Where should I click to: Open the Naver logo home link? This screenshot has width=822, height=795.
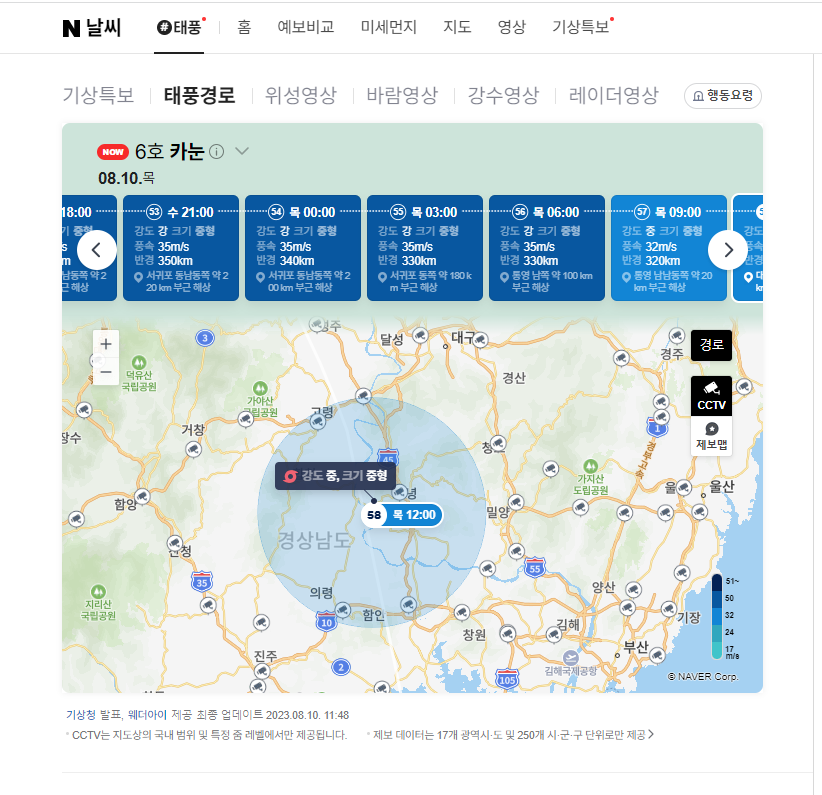(x=71, y=28)
